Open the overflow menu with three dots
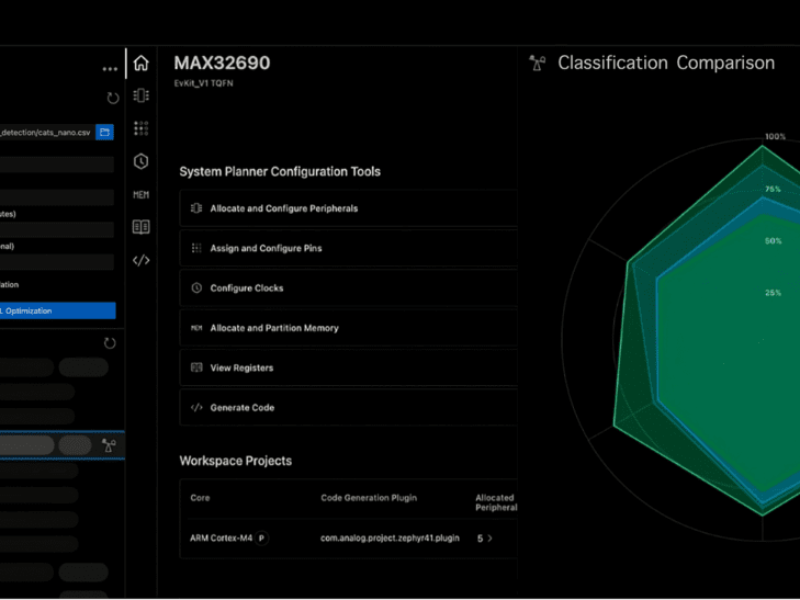 (111, 68)
